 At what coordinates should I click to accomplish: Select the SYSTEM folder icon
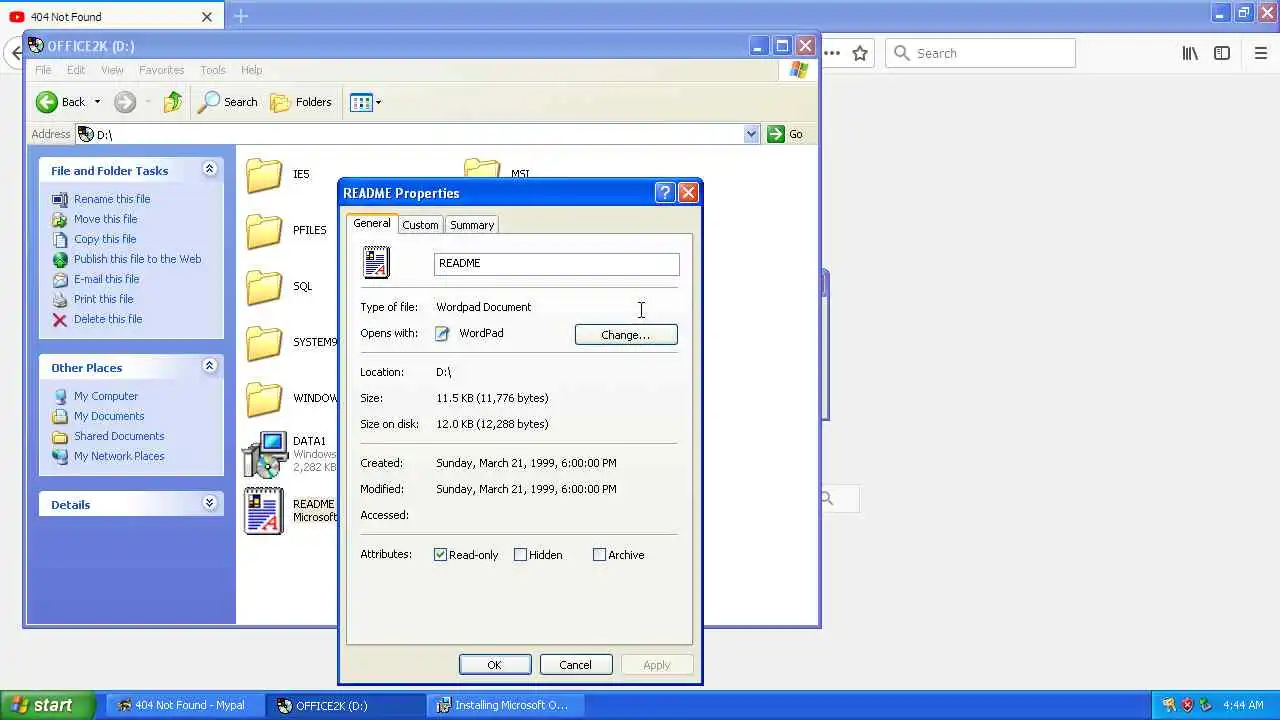(264, 343)
